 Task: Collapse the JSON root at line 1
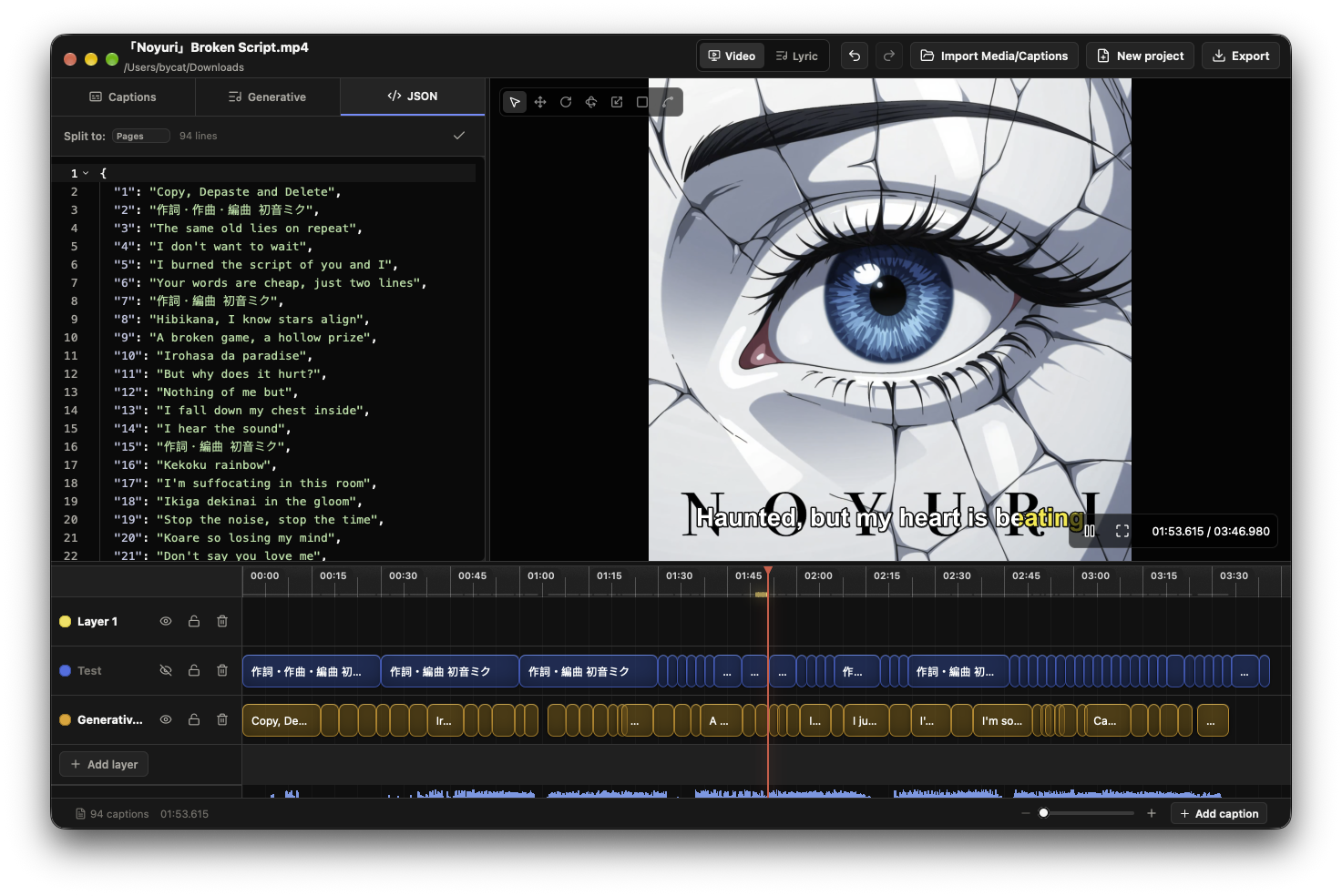pos(86,173)
